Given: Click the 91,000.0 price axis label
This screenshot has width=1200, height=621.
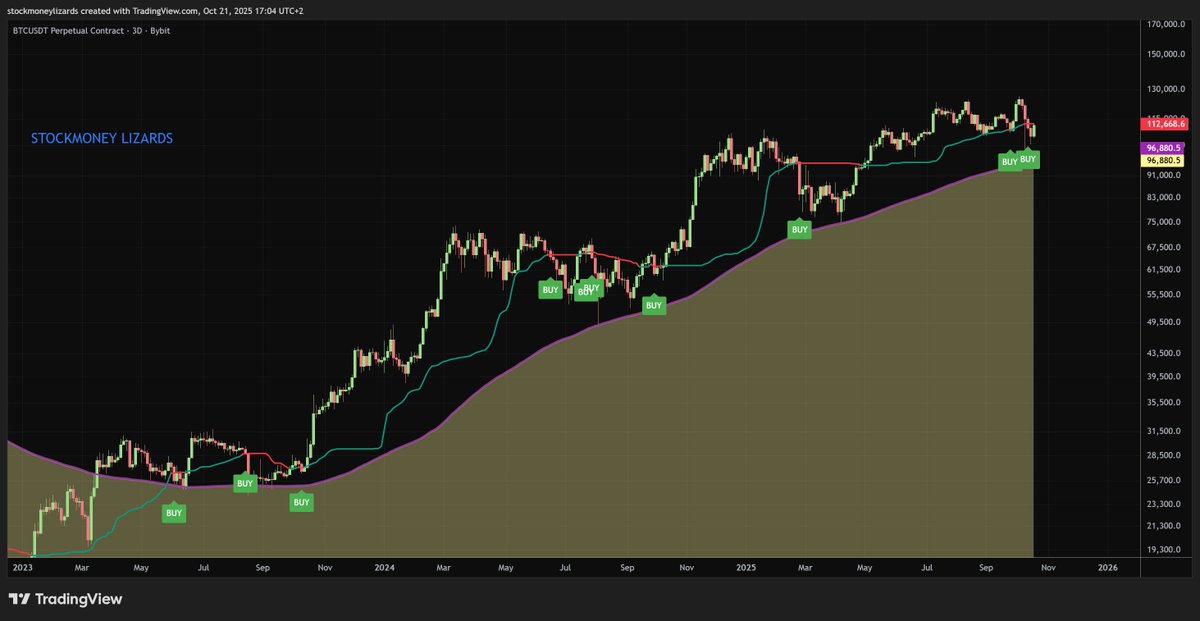Looking at the screenshot, I should click(x=1165, y=175).
